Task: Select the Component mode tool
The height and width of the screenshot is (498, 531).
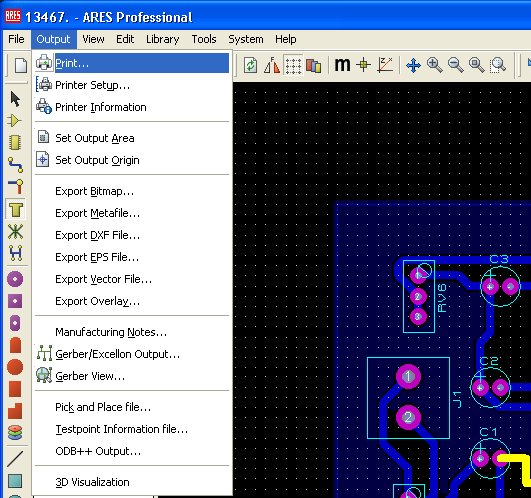Action: pos(15,121)
